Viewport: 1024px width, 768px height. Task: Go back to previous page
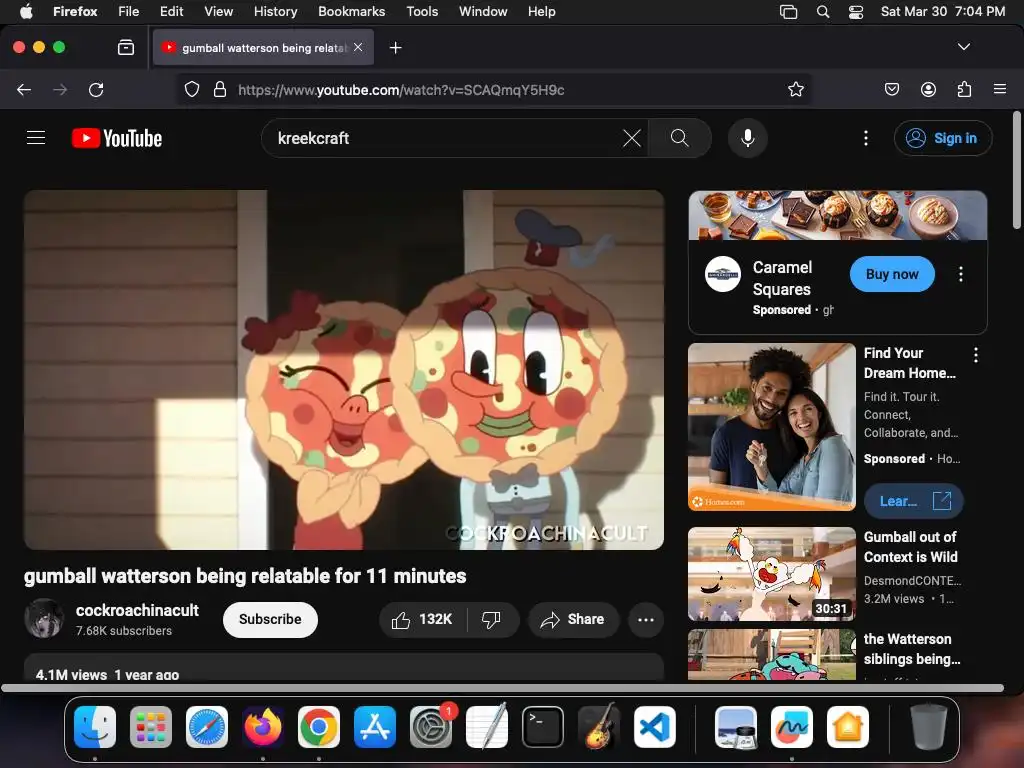pos(24,89)
